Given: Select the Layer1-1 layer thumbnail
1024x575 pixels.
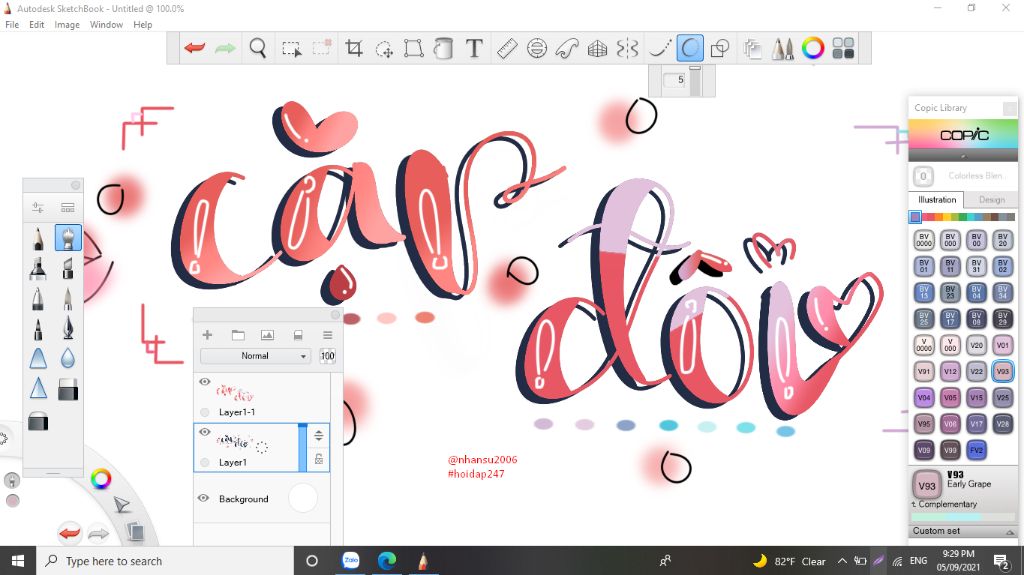Looking at the screenshot, I should 235,393.
